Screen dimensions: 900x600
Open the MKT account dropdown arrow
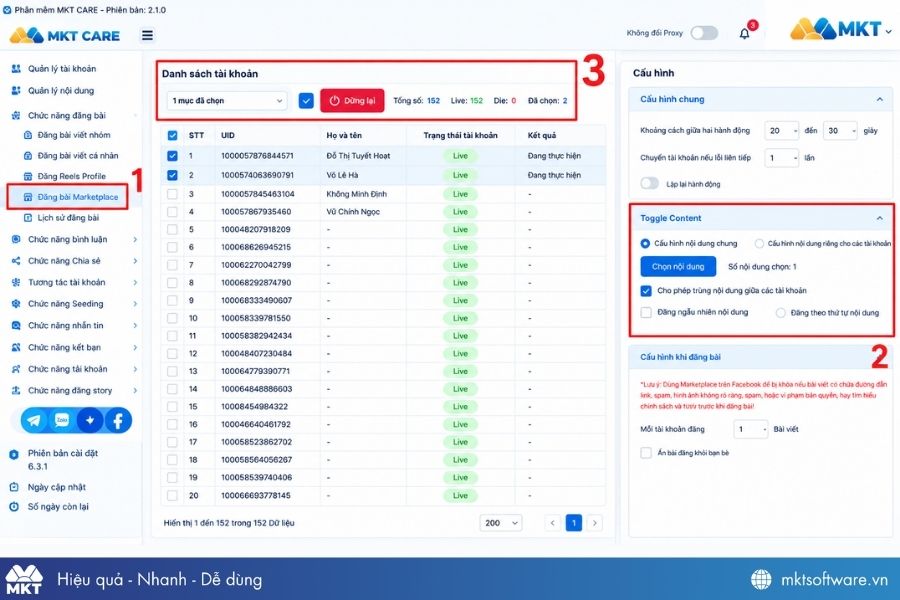point(889,31)
